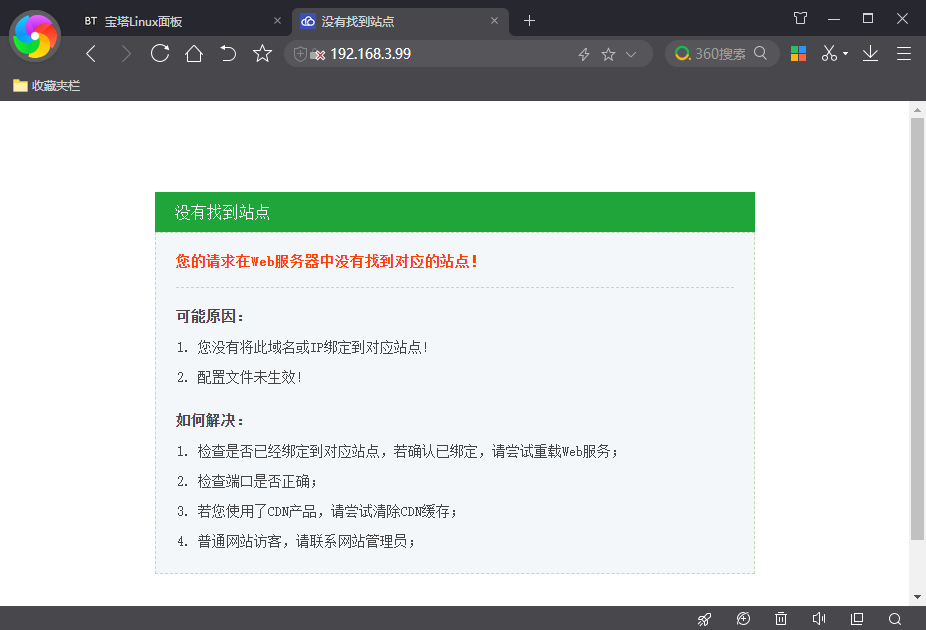Close the 没有找到站点 tab

pyautogui.click(x=494, y=21)
